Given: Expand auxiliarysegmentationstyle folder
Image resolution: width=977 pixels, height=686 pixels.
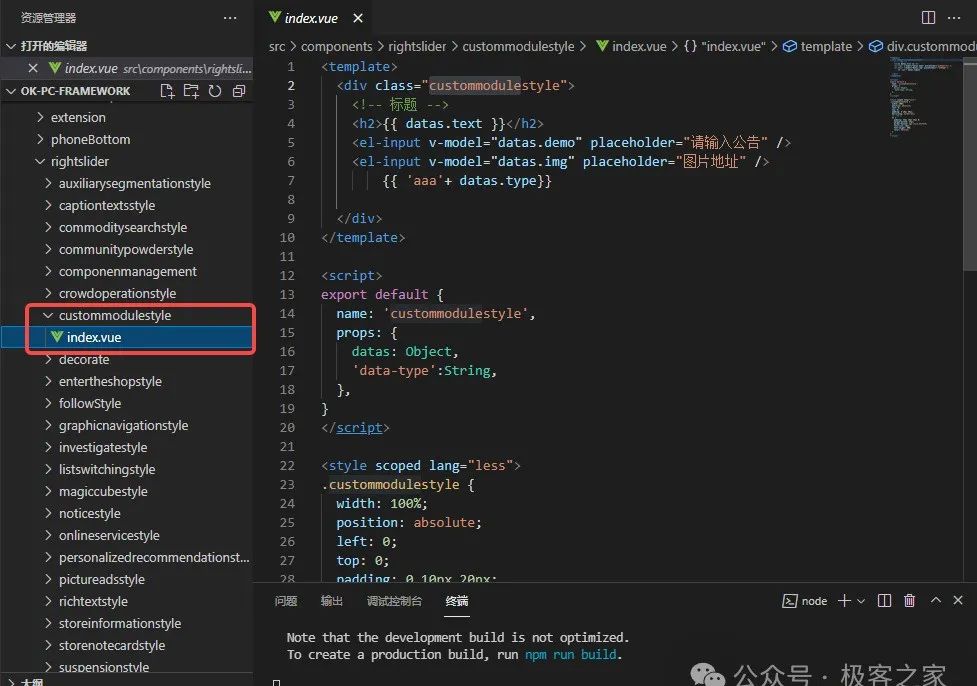Looking at the screenshot, I should click(49, 183).
